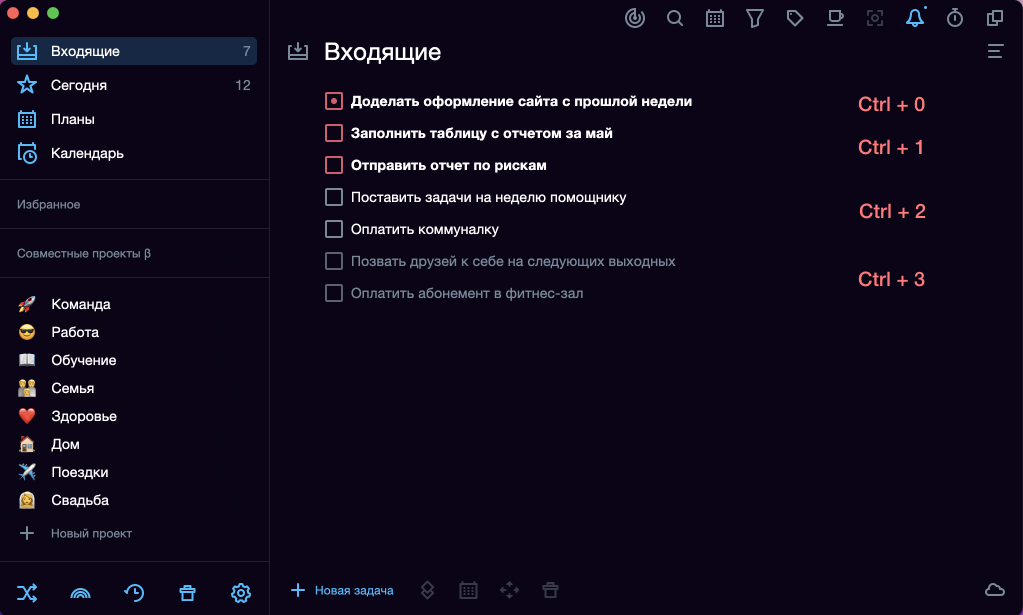The image size is (1023, 615).
Task: Click the tag icon in top toolbar
Action: click(795, 18)
